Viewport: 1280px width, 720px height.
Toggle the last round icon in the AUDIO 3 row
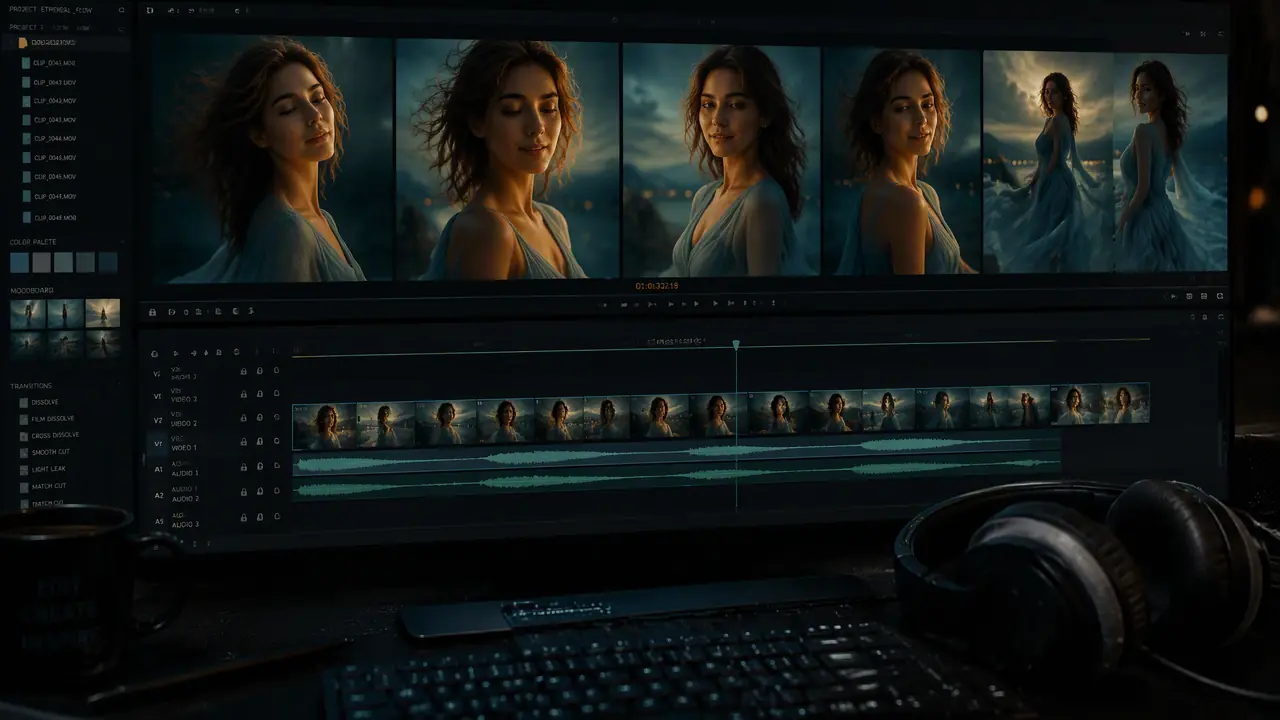click(276, 517)
